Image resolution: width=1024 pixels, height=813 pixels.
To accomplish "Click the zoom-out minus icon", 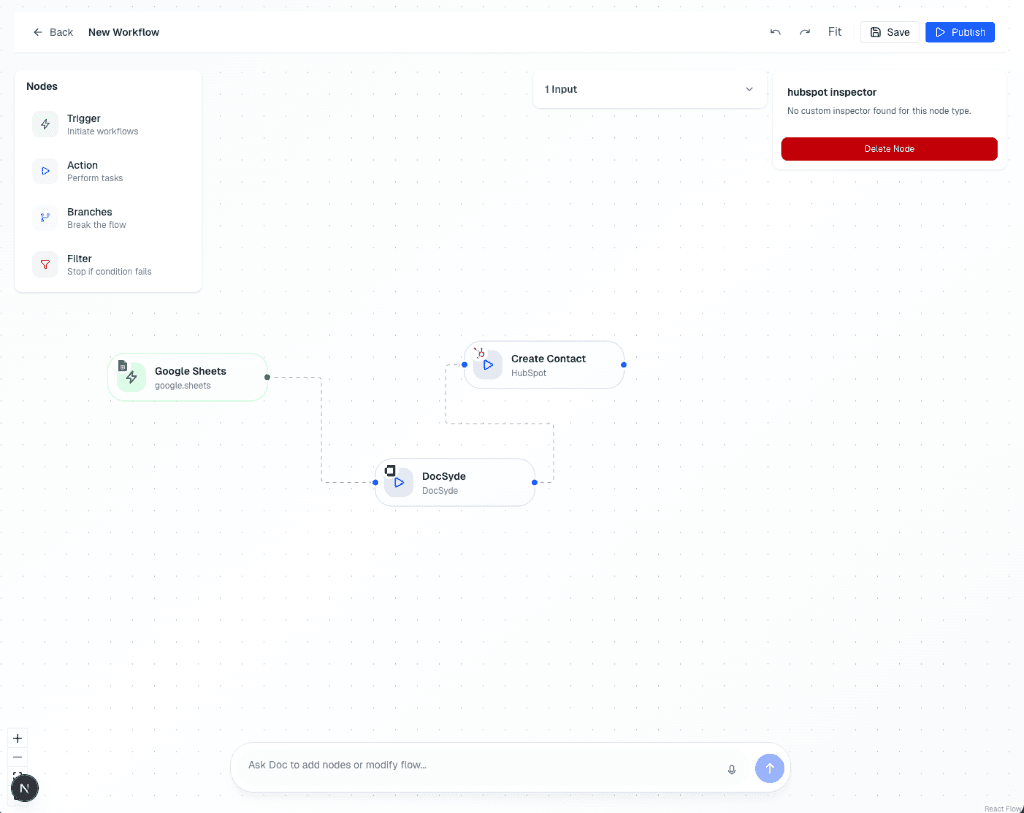I will (17, 759).
